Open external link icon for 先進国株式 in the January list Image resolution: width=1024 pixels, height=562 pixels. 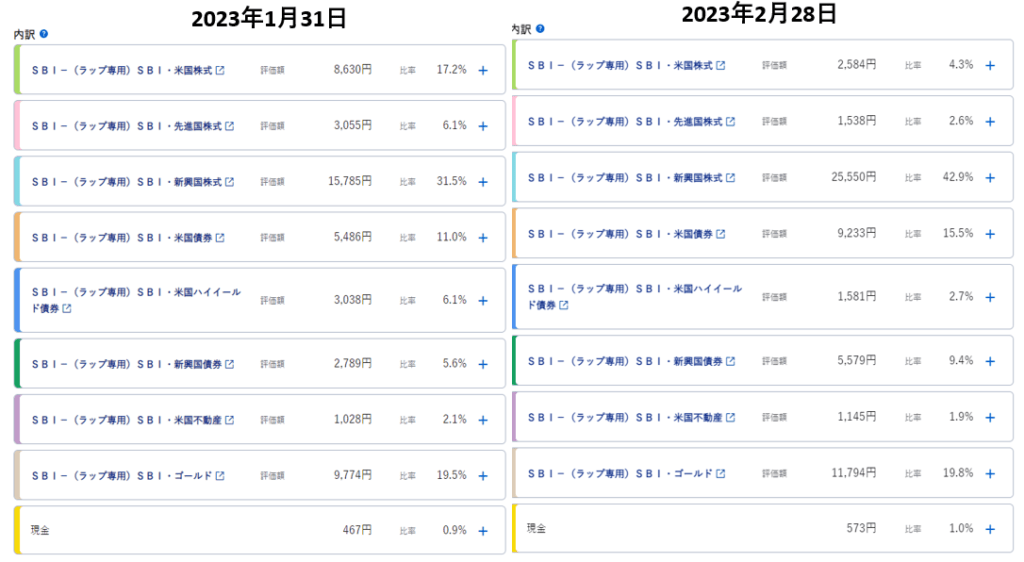[x=230, y=126]
